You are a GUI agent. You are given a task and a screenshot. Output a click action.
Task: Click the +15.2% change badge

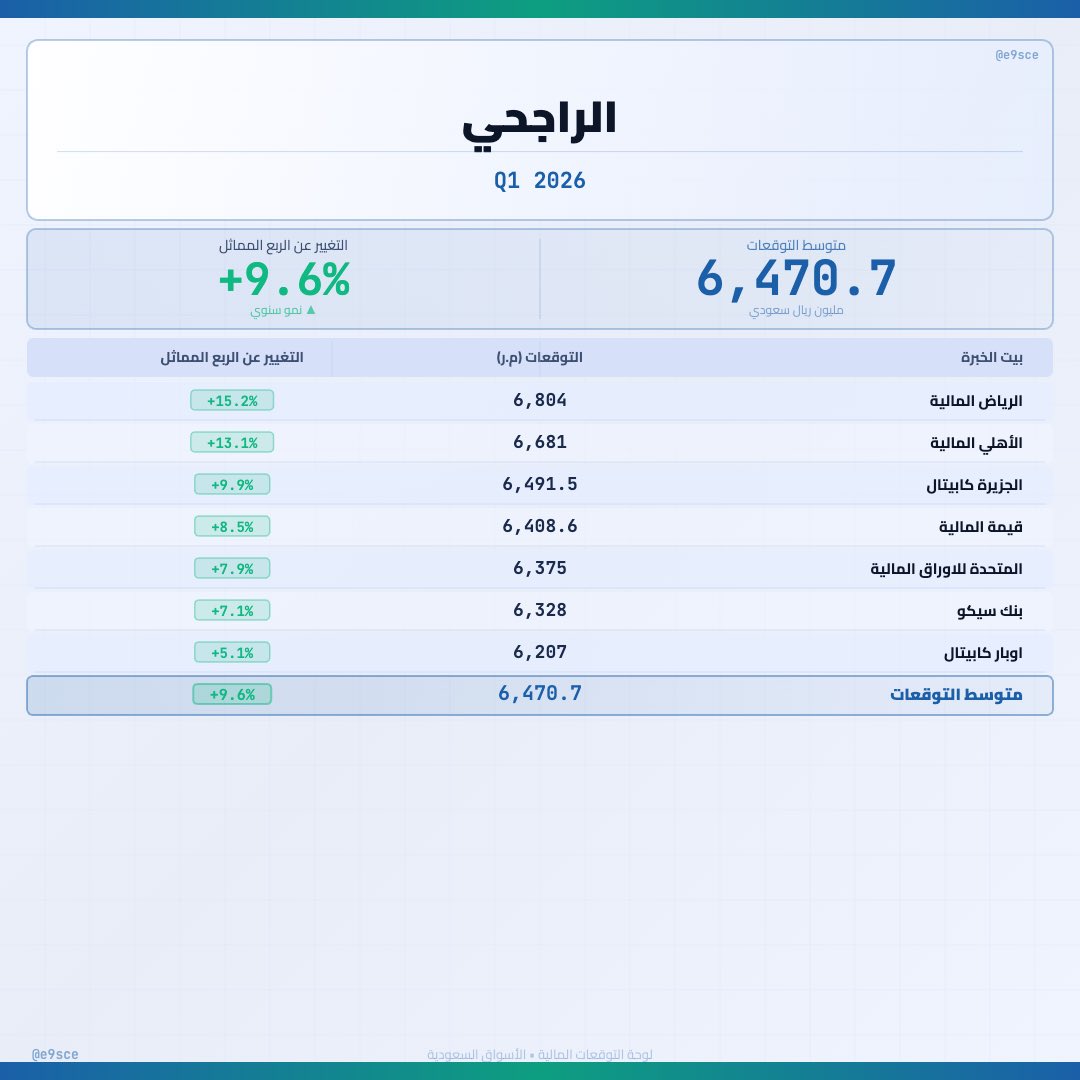tap(232, 400)
